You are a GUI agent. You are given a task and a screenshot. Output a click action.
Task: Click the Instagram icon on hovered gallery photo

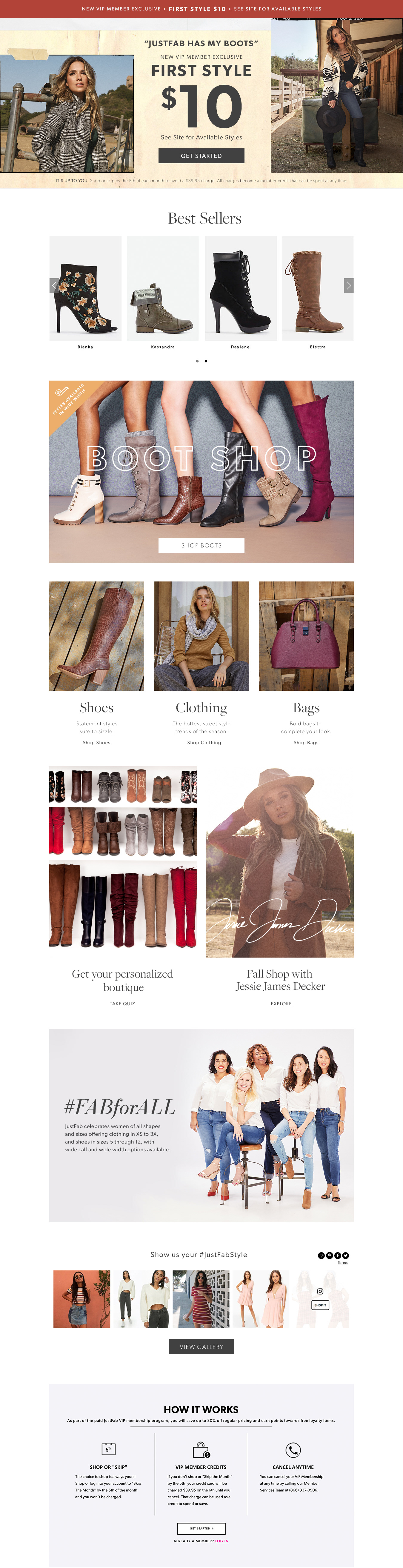click(320, 1291)
